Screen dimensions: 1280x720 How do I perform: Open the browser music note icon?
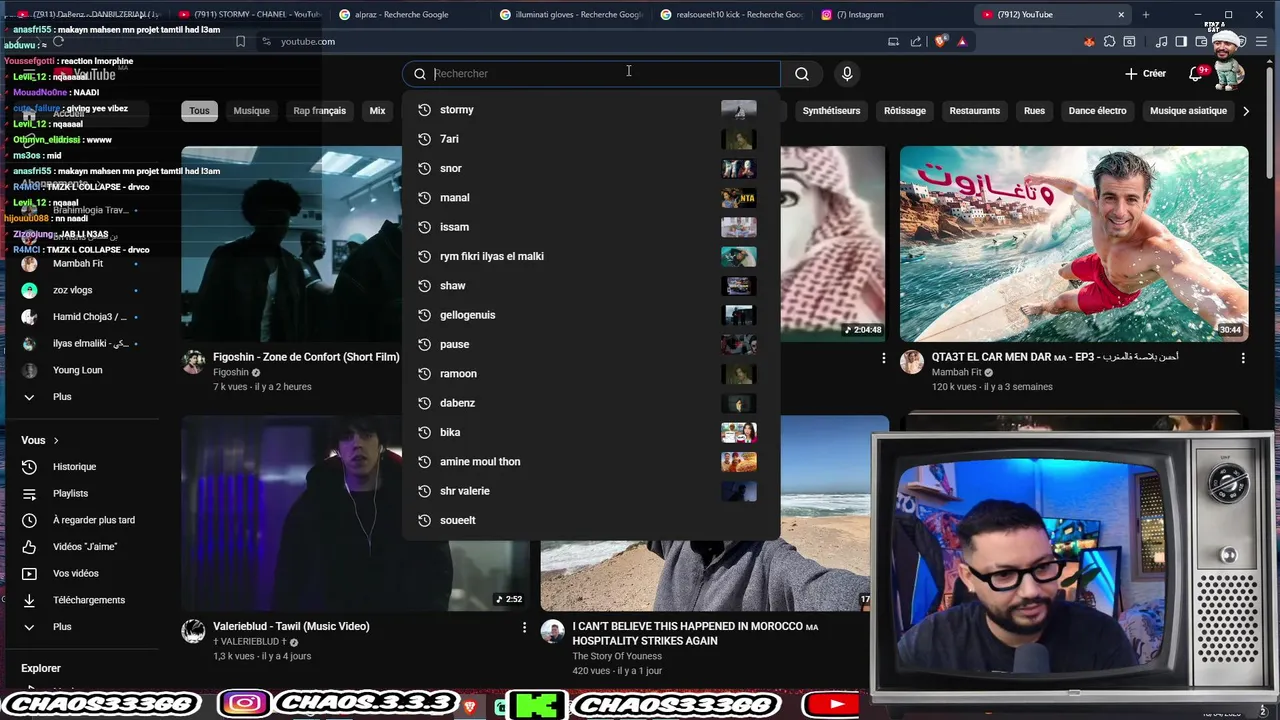tap(1161, 42)
